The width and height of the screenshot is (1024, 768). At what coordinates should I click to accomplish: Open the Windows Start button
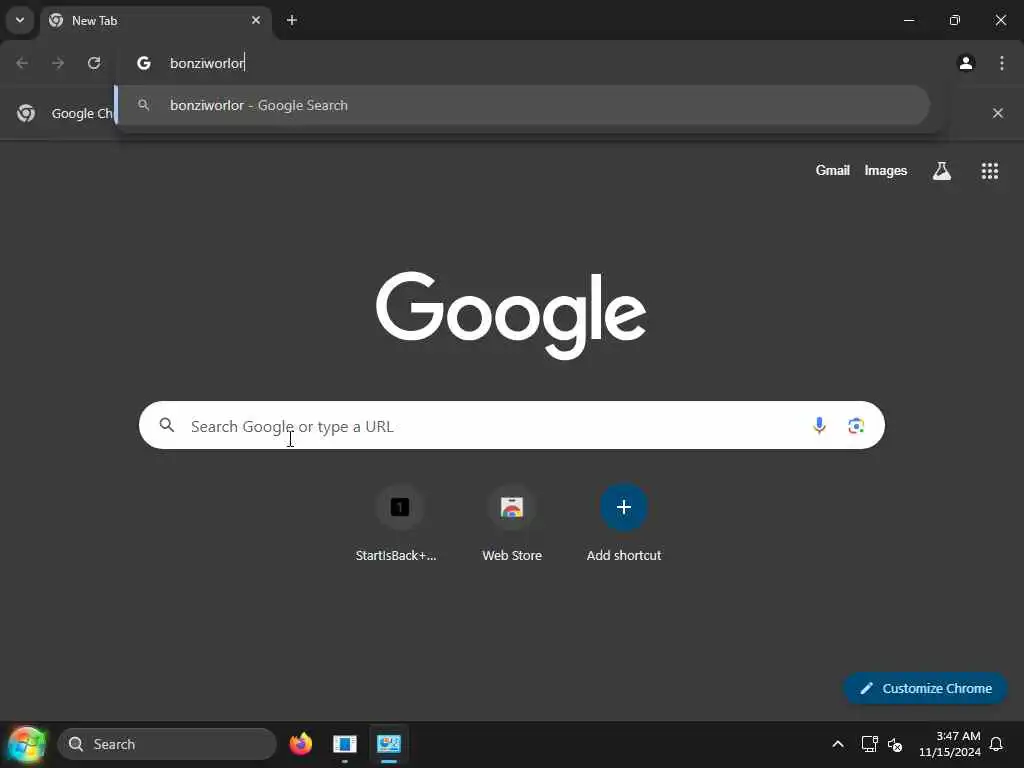pos(27,744)
